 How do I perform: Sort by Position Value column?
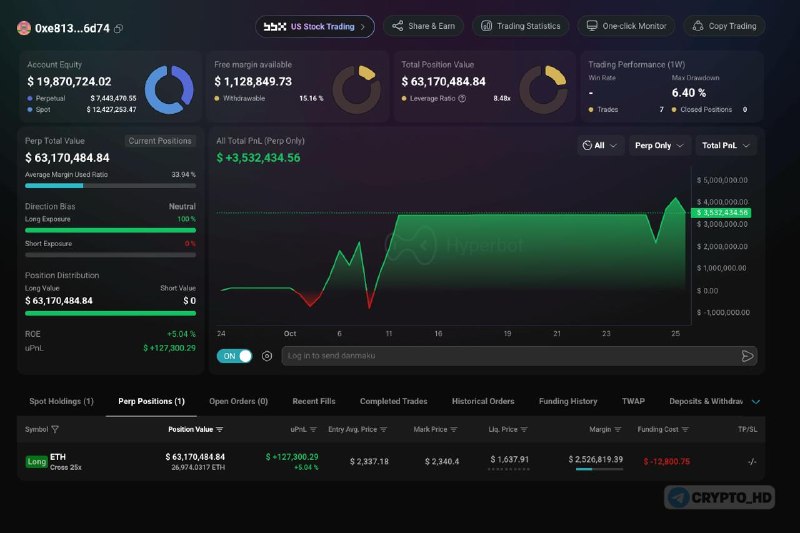pyautogui.click(x=220, y=429)
